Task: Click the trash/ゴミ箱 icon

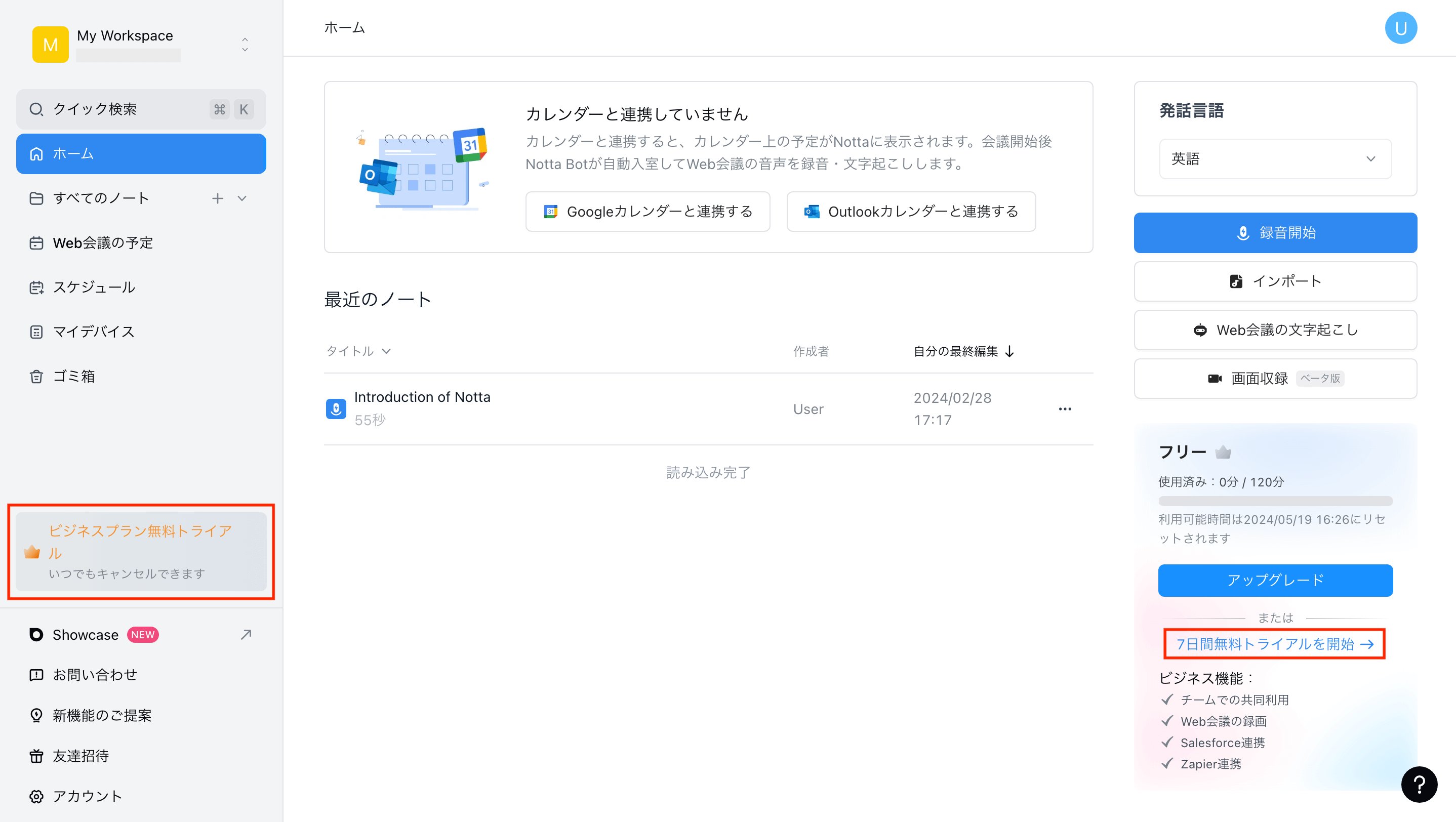Action: pyautogui.click(x=35, y=376)
